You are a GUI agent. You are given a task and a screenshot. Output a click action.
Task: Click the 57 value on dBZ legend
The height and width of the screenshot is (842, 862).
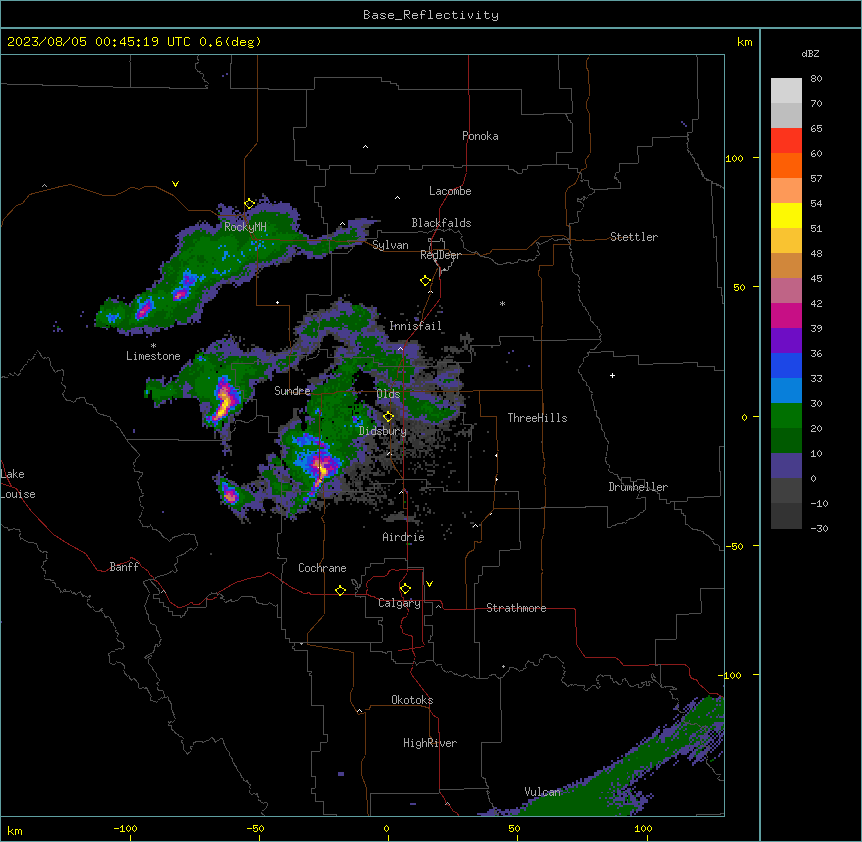tap(816, 179)
